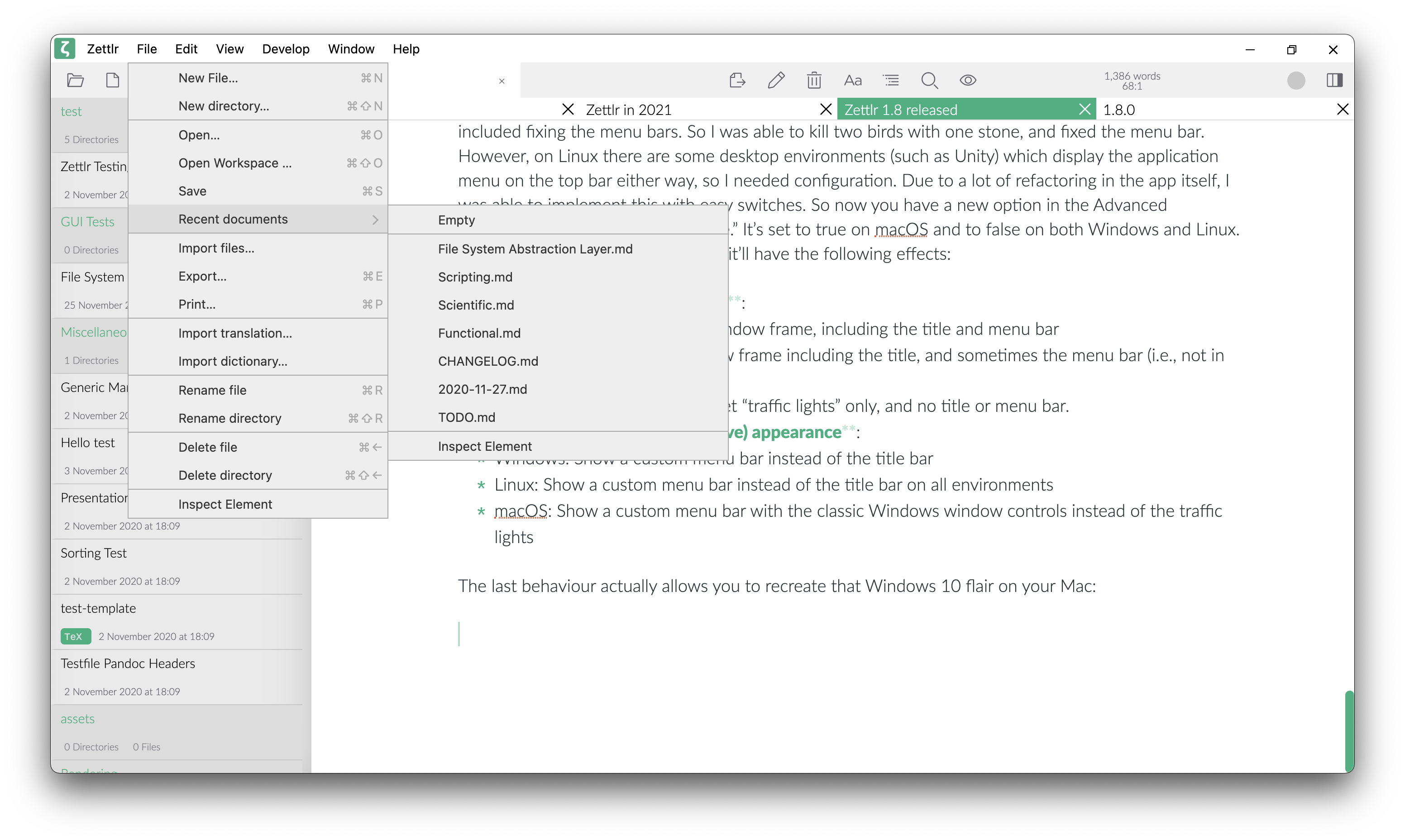The width and height of the screenshot is (1405, 840).
Task: Select the test-template file
Action: [177, 622]
